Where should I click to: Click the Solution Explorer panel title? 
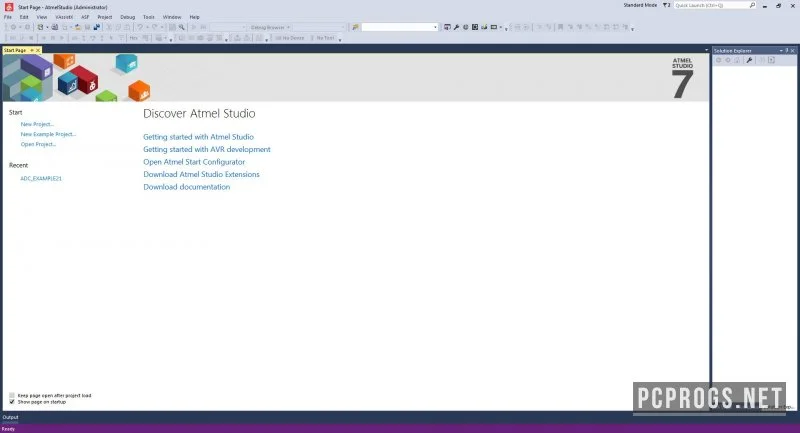[732, 50]
